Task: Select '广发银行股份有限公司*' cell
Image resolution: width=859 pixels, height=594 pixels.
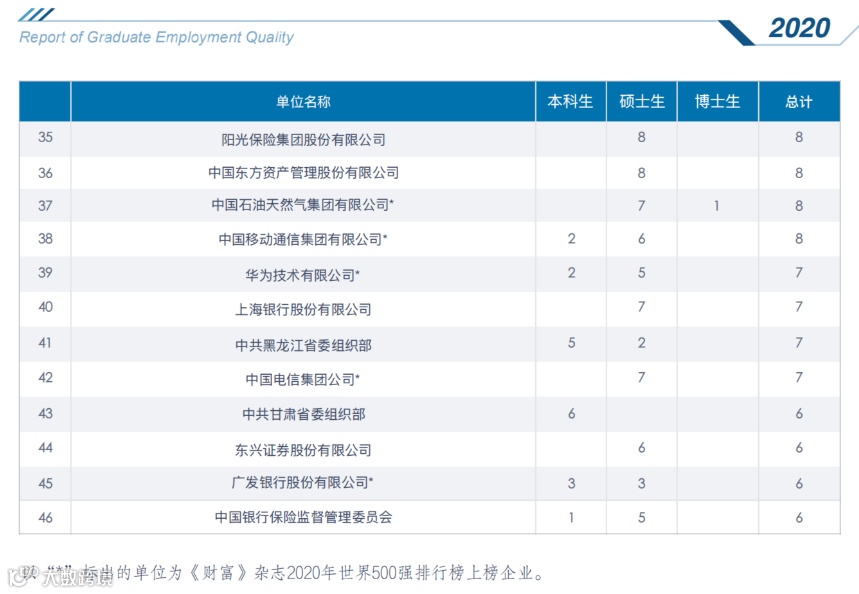Action: point(303,482)
